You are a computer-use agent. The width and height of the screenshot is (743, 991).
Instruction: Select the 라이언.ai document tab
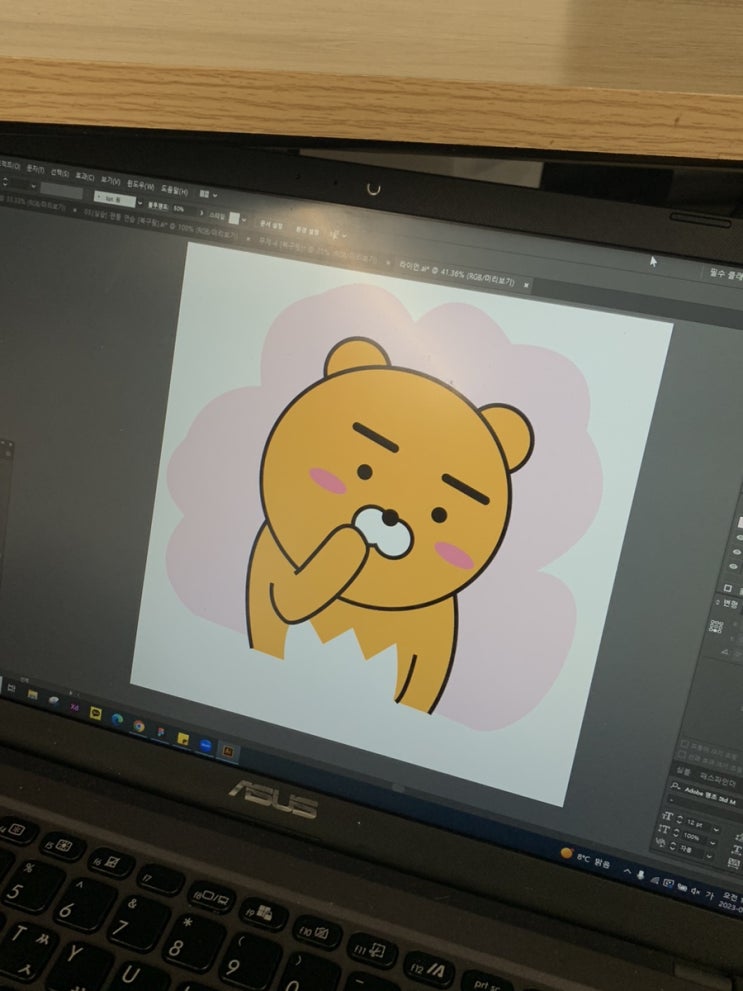[457, 273]
